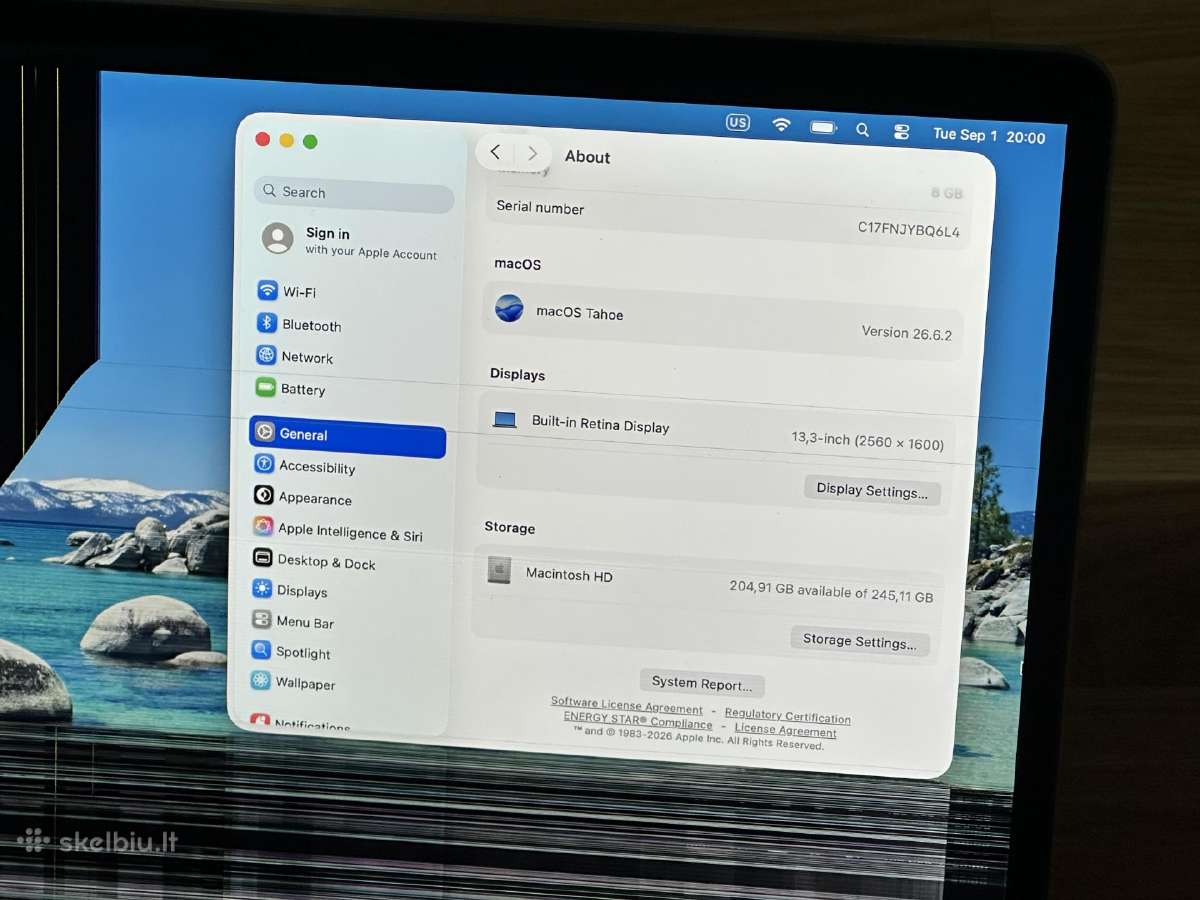Switch US input source in menu bar
The height and width of the screenshot is (900, 1200).
[738, 122]
